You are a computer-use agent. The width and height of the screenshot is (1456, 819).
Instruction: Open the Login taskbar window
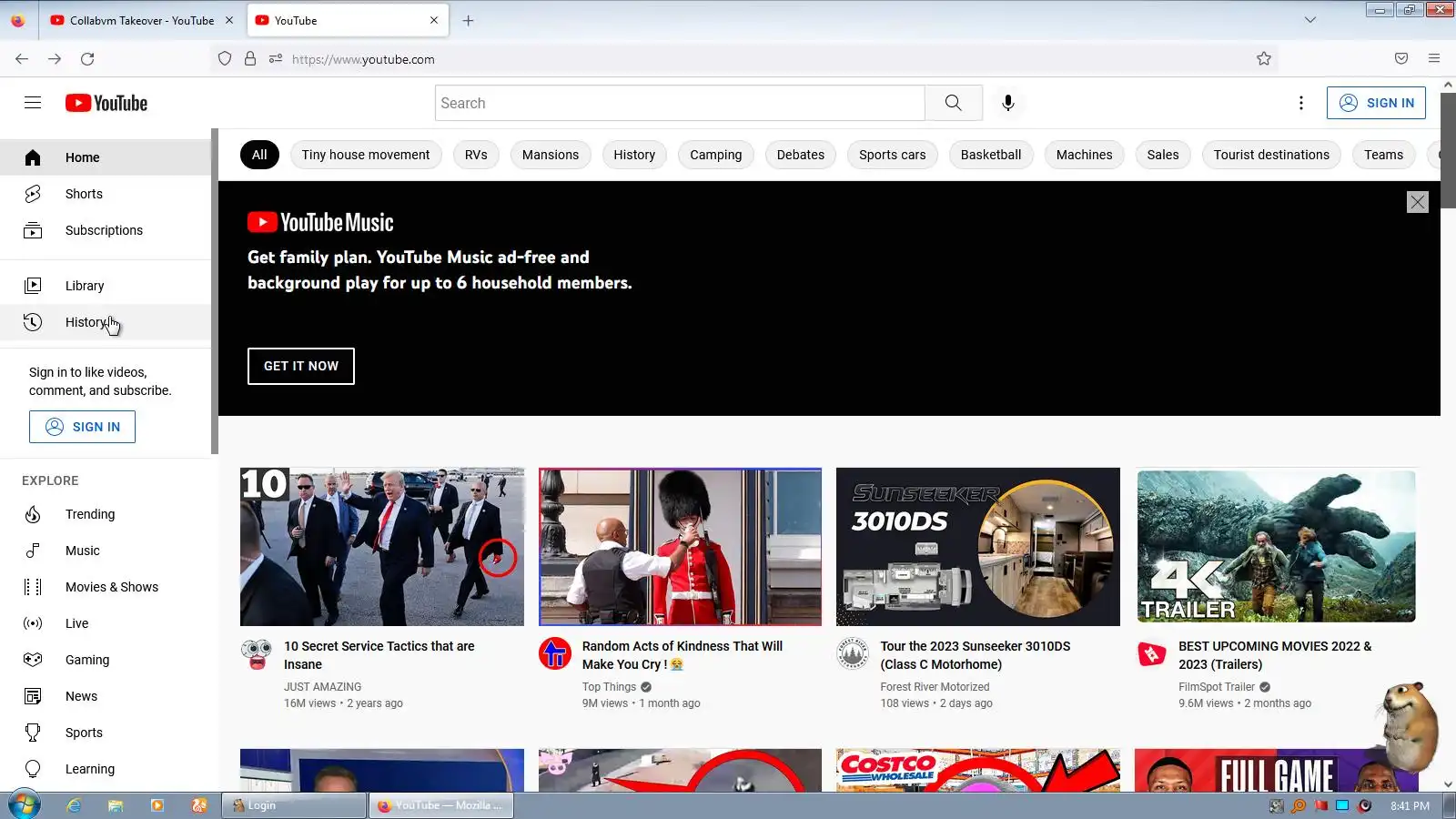coord(294,805)
